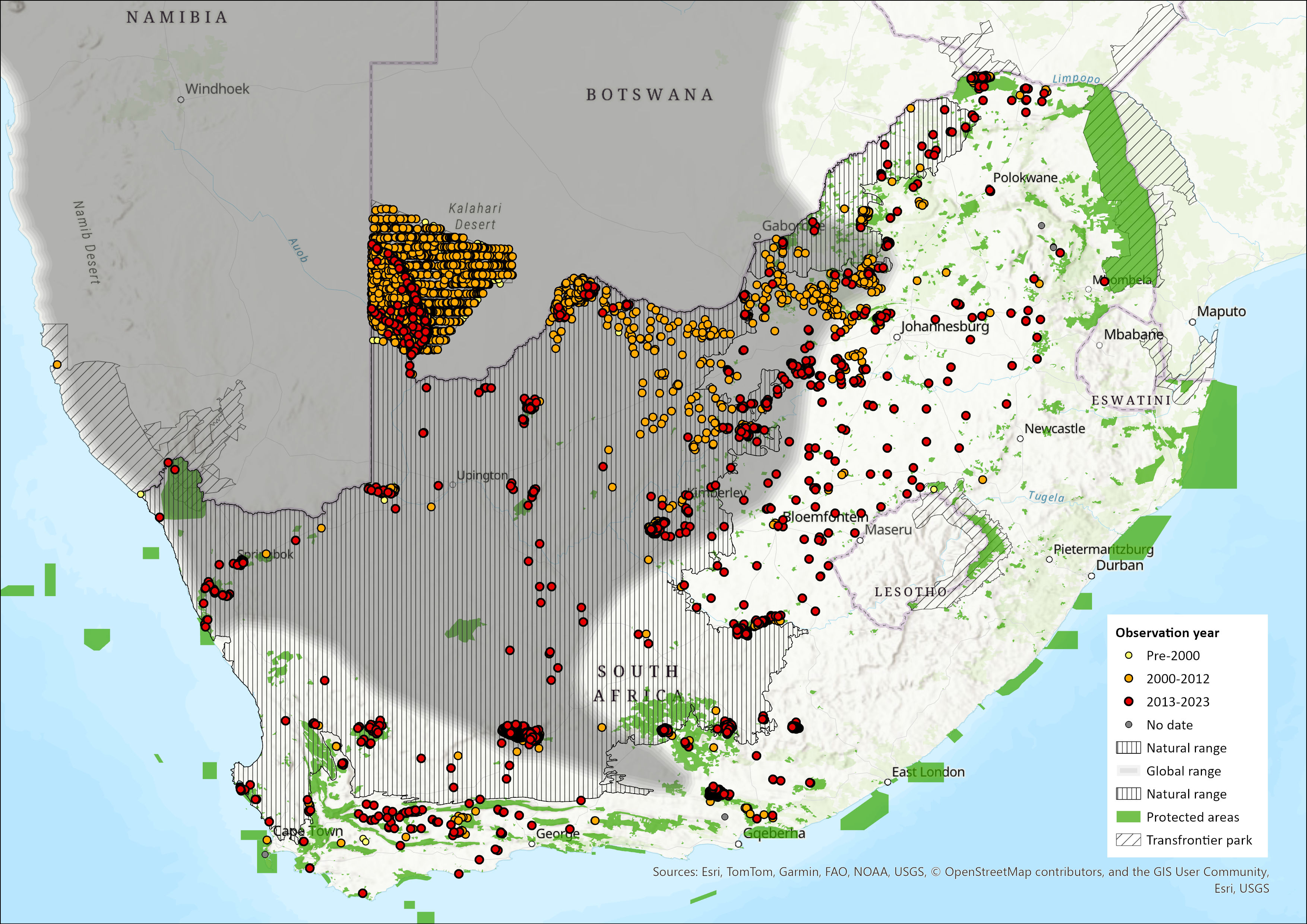The height and width of the screenshot is (924, 1307).
Task: Click the NAMIBIA country label
Action: [x=177, y=18]
